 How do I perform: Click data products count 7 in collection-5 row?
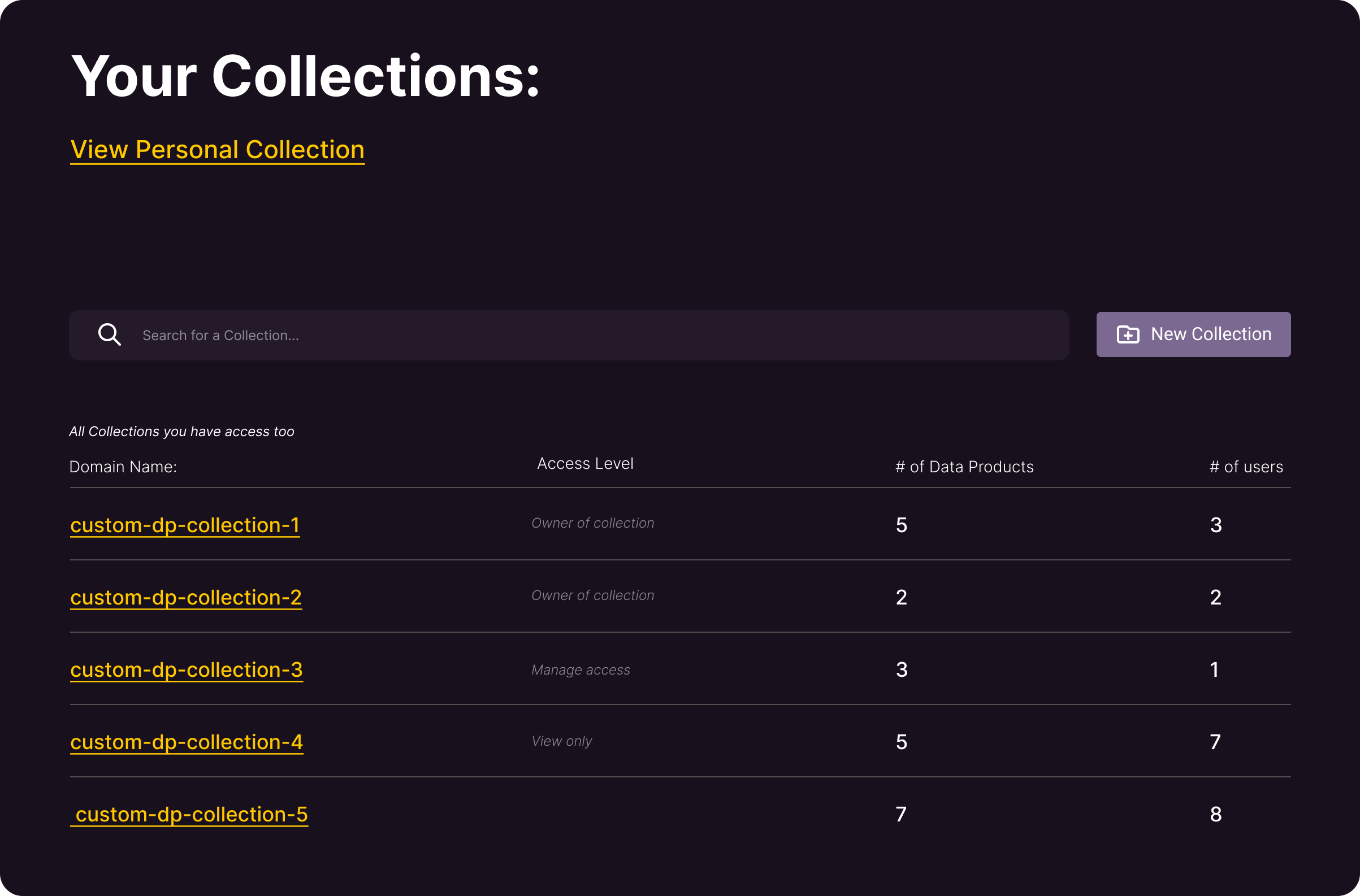tap(901, 814)
